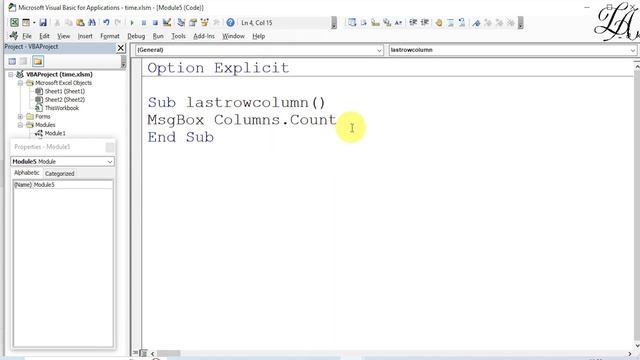
Task: Click the Cut toolbar icon
Action: tap(57, 22)
